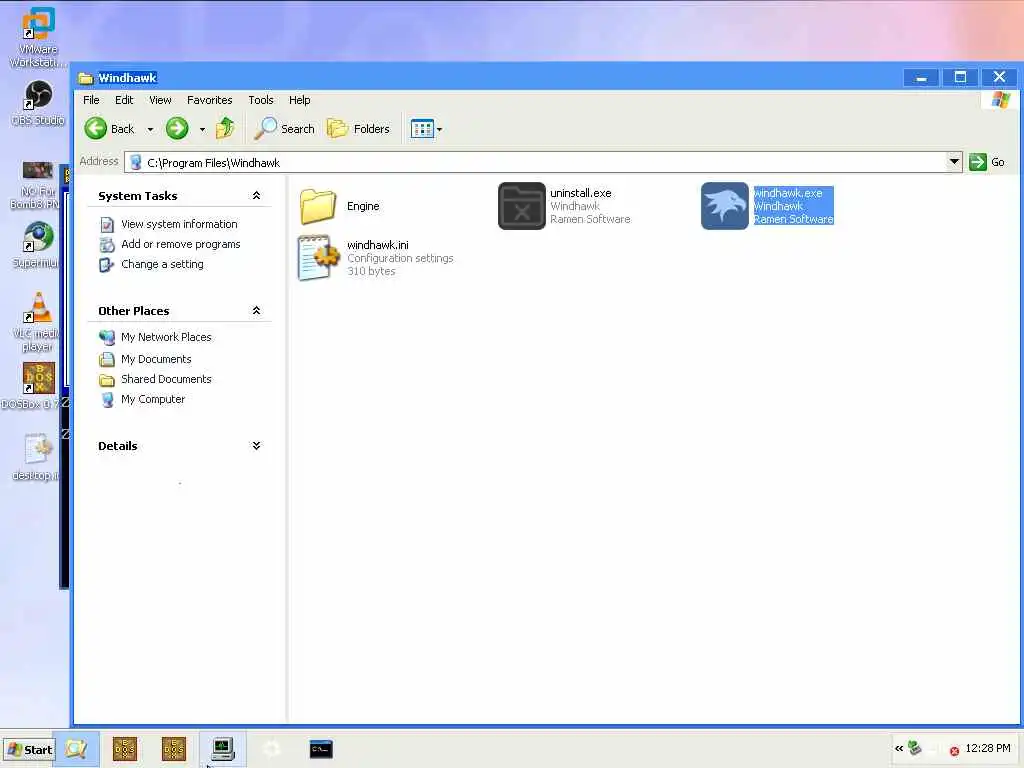Open the command prompt taskbar button
Viewport: 1024px width, 768px height.
[321, 749]
